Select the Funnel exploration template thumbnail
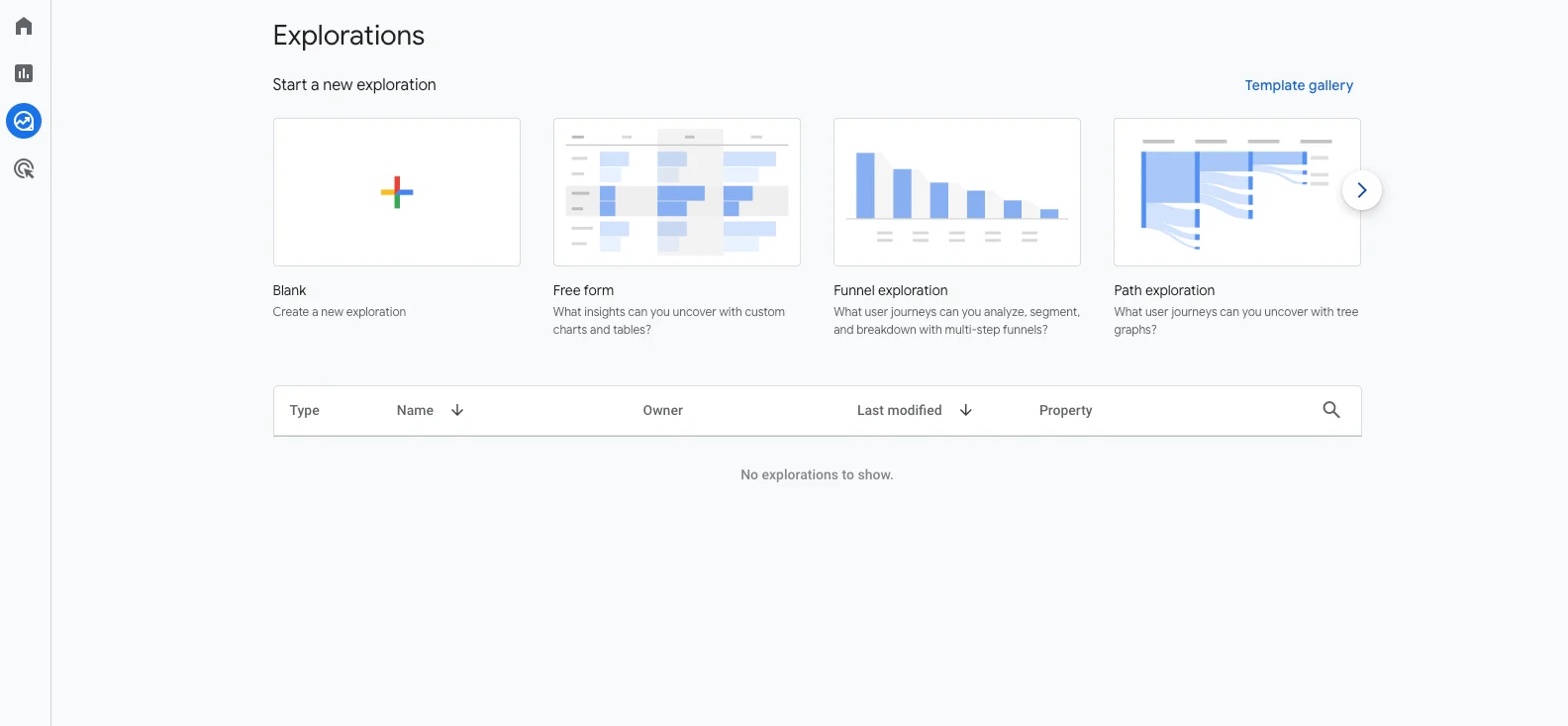Image resolution: width=1568 pixels, height=726 pixels. 957,192
